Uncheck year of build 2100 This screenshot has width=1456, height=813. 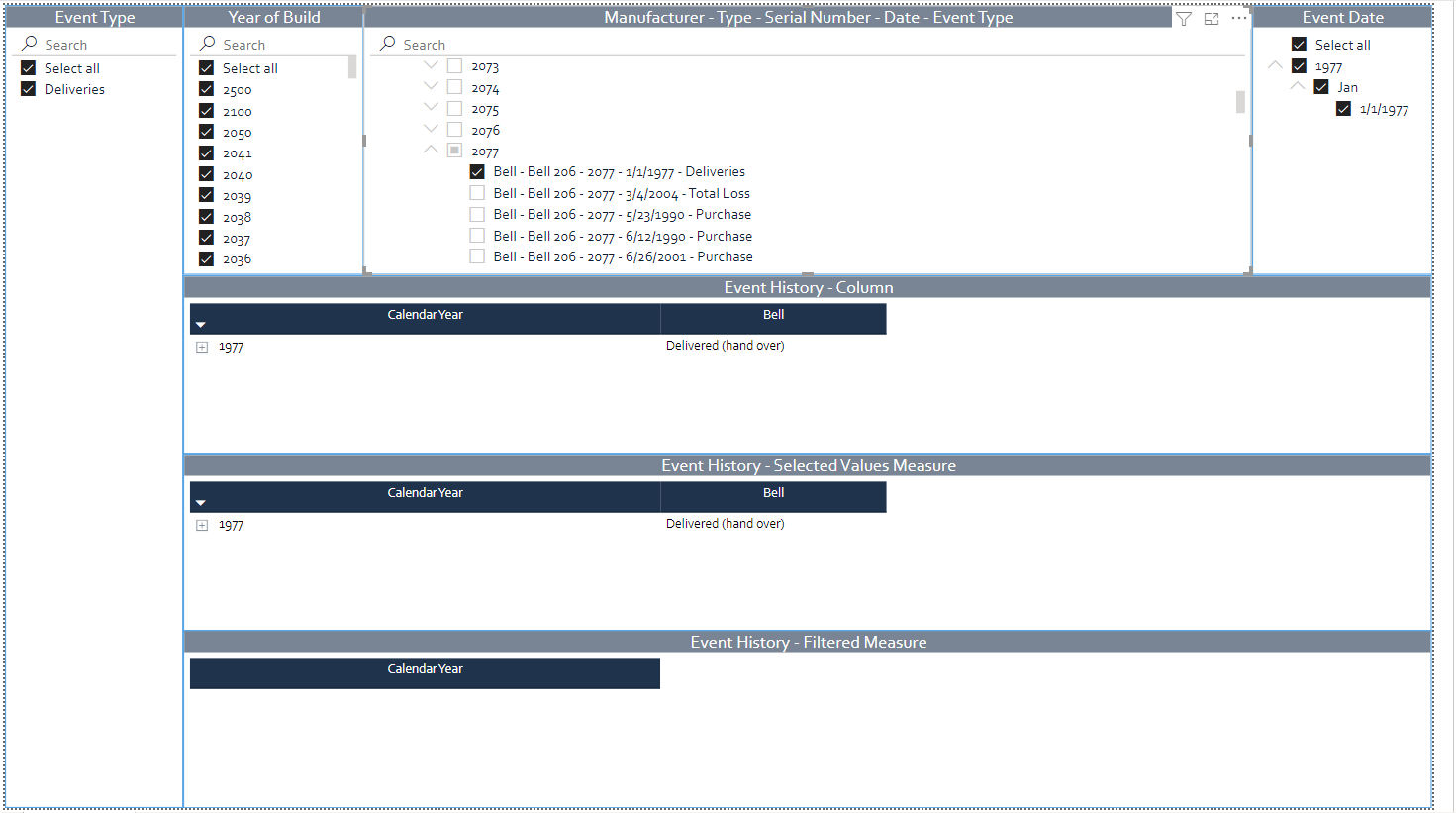tap(206, 111)
